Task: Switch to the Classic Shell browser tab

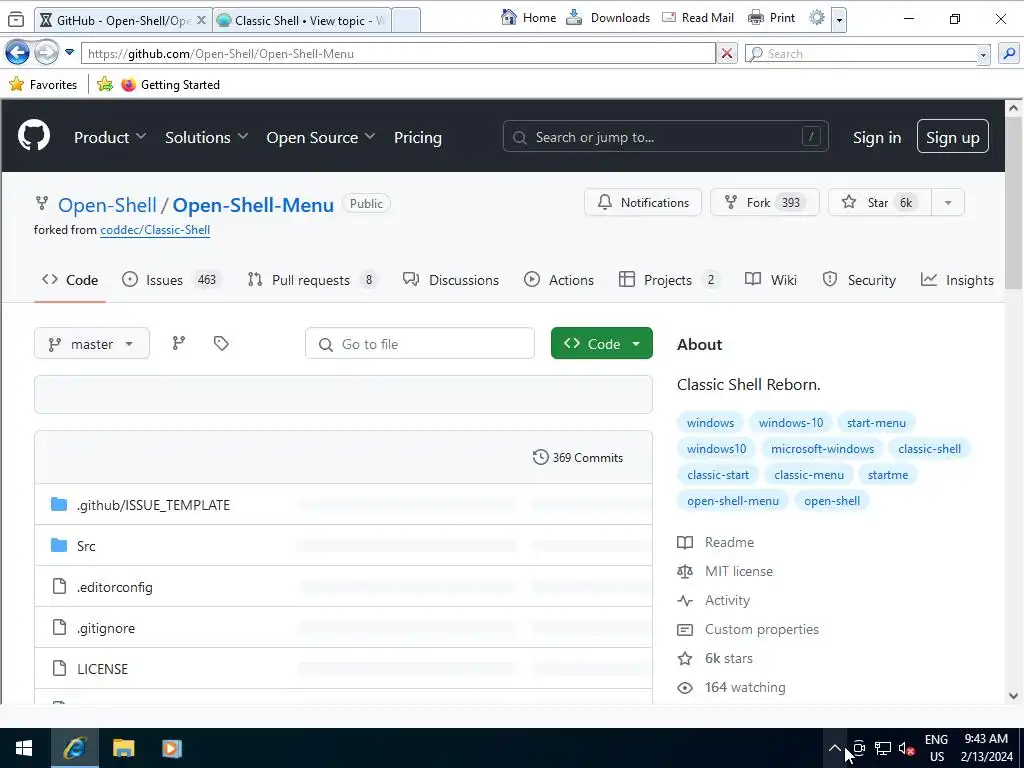Action: click(302, 20)
